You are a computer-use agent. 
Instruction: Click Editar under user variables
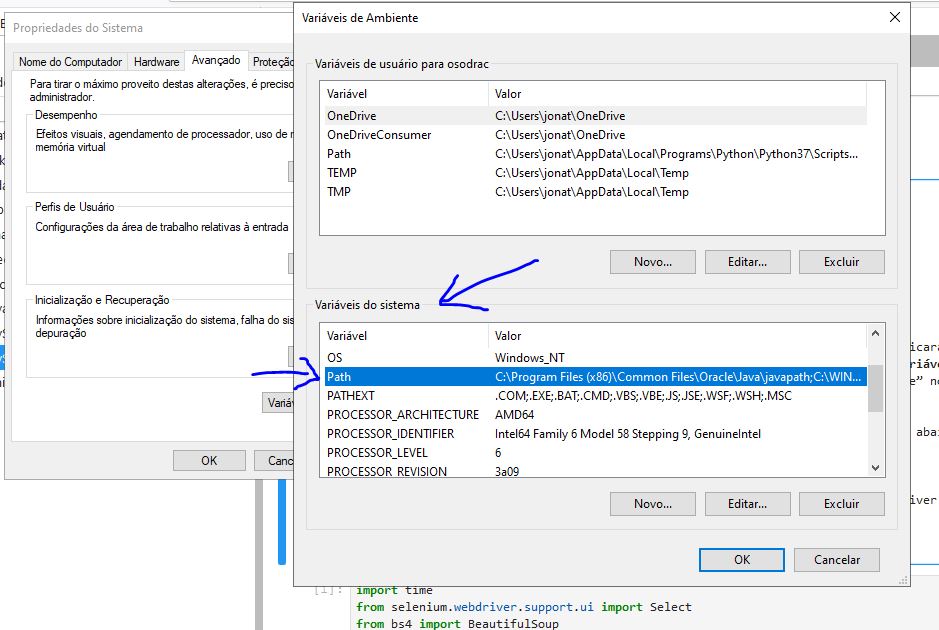click(x=746, y=262)
